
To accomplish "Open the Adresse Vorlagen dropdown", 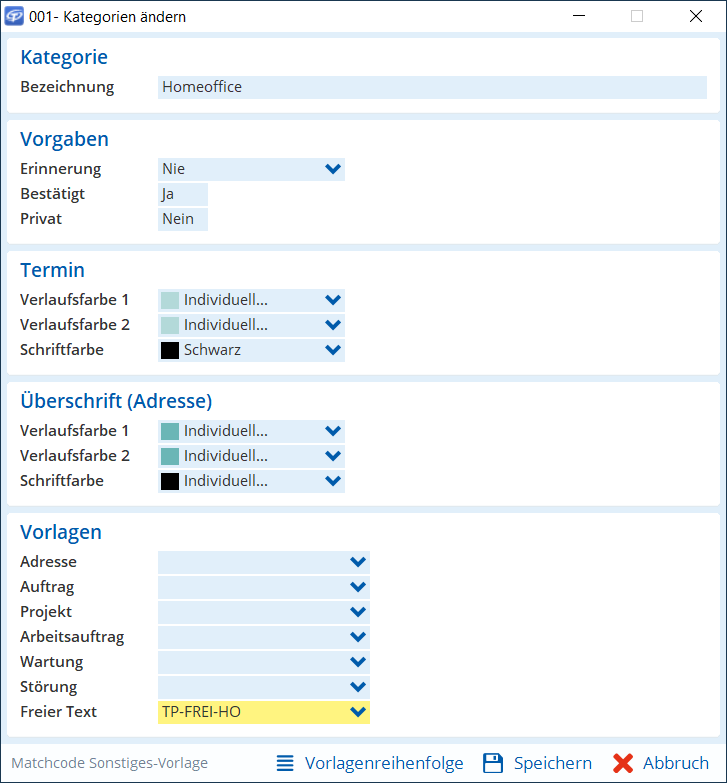I will pos(264,562).
